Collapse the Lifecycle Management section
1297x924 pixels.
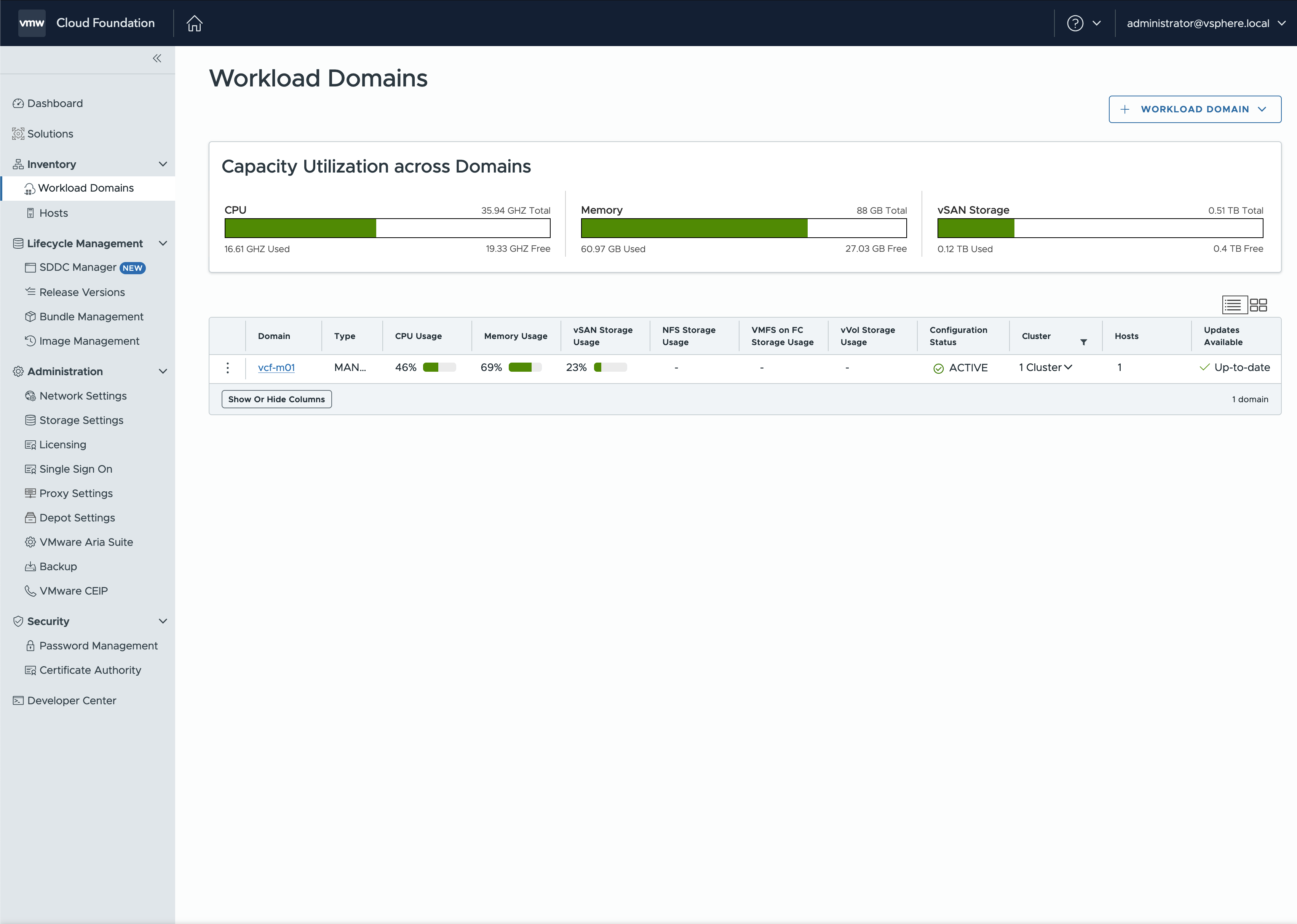point(163,243)
